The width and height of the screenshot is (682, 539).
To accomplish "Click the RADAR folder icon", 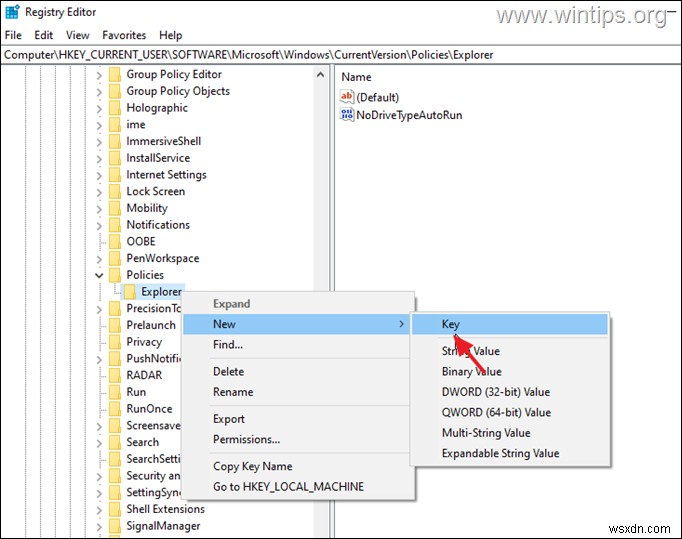I will click(115, 375).
